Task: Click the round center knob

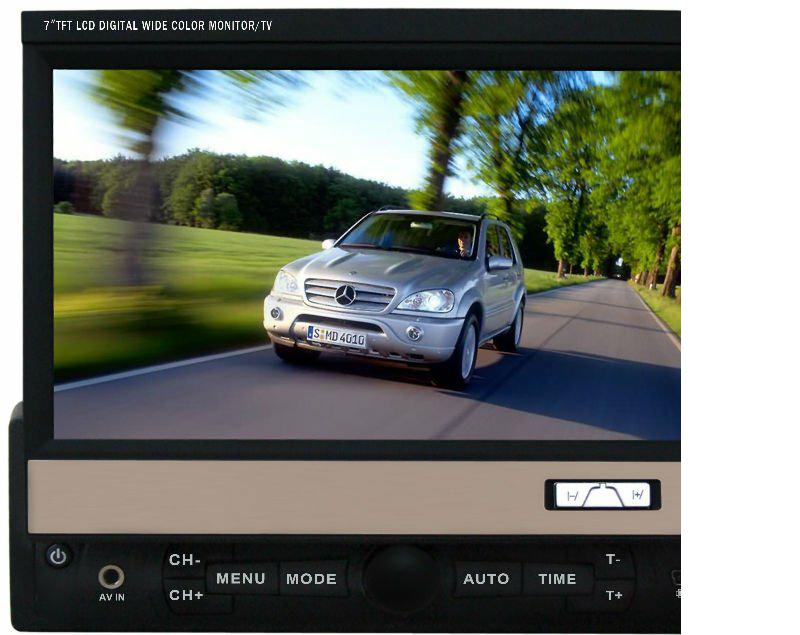Action: click(402, 578)
